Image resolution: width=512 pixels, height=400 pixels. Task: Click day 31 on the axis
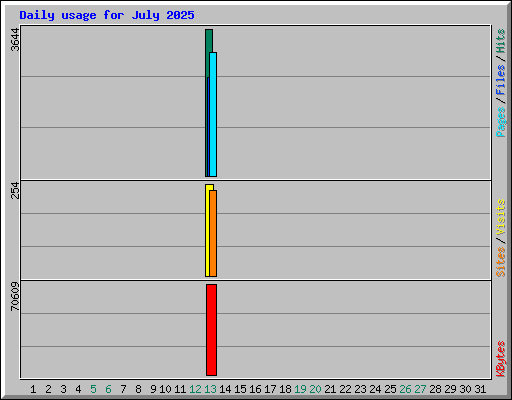480,389
